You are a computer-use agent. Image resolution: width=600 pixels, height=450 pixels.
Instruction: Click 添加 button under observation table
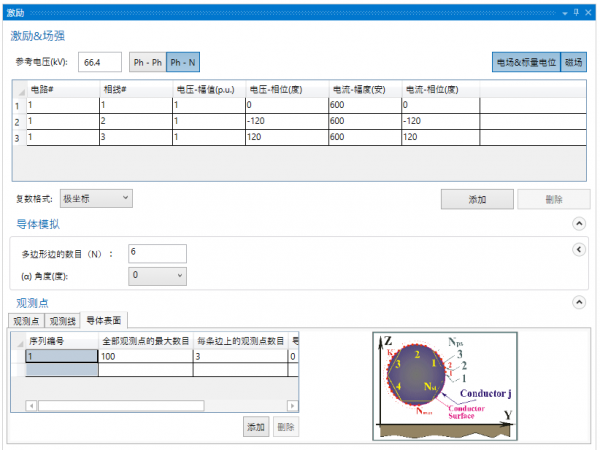pos(256,427)
